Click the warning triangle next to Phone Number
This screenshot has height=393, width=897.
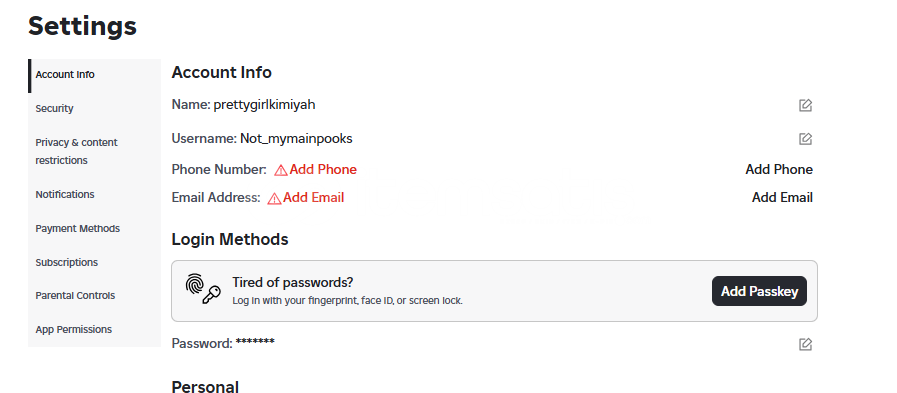click(280, 170)
